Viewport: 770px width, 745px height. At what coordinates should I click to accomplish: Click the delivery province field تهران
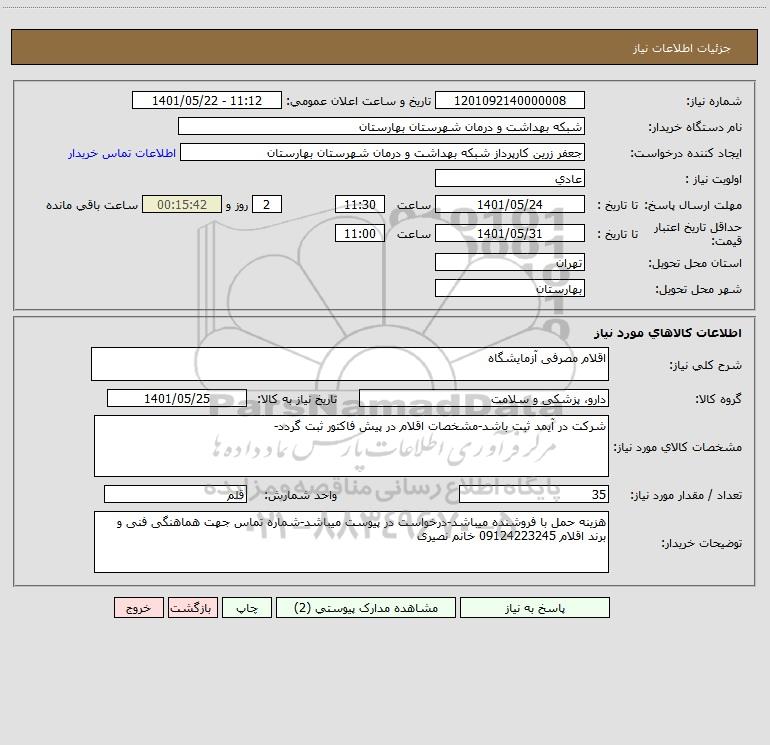point(510,263)
